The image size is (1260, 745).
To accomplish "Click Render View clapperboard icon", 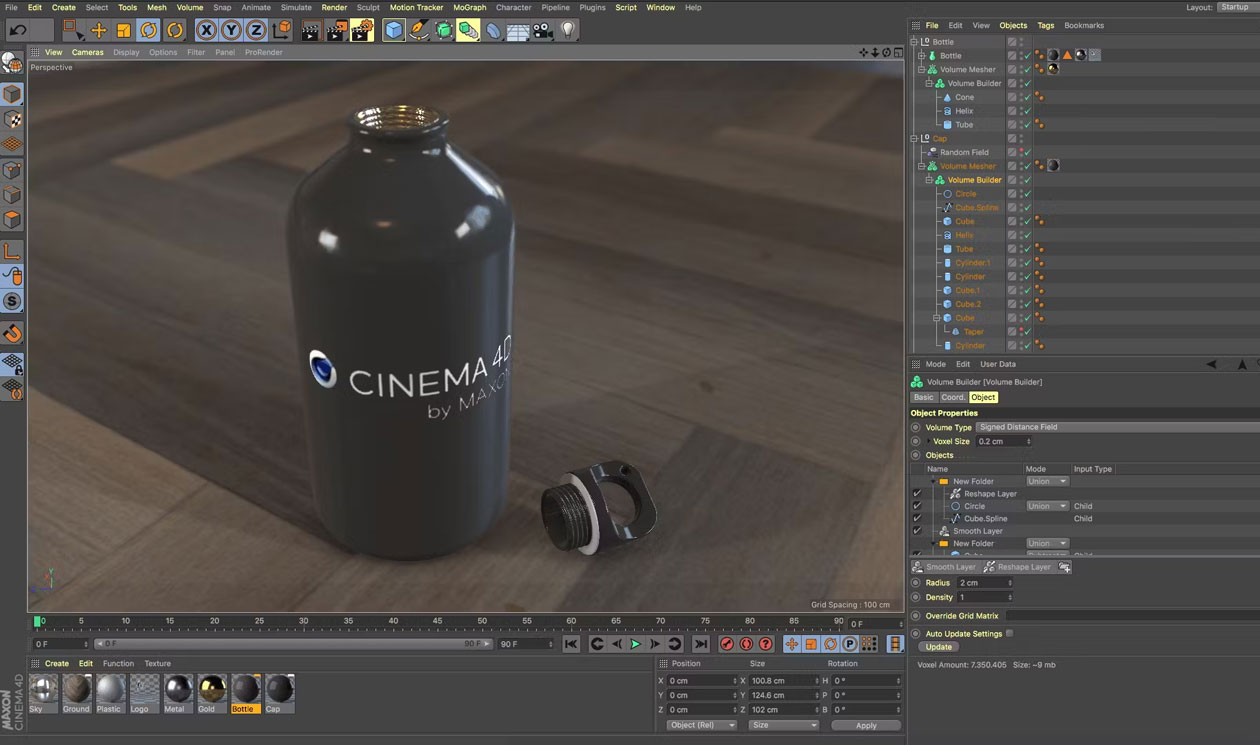I will coord(311,30).
